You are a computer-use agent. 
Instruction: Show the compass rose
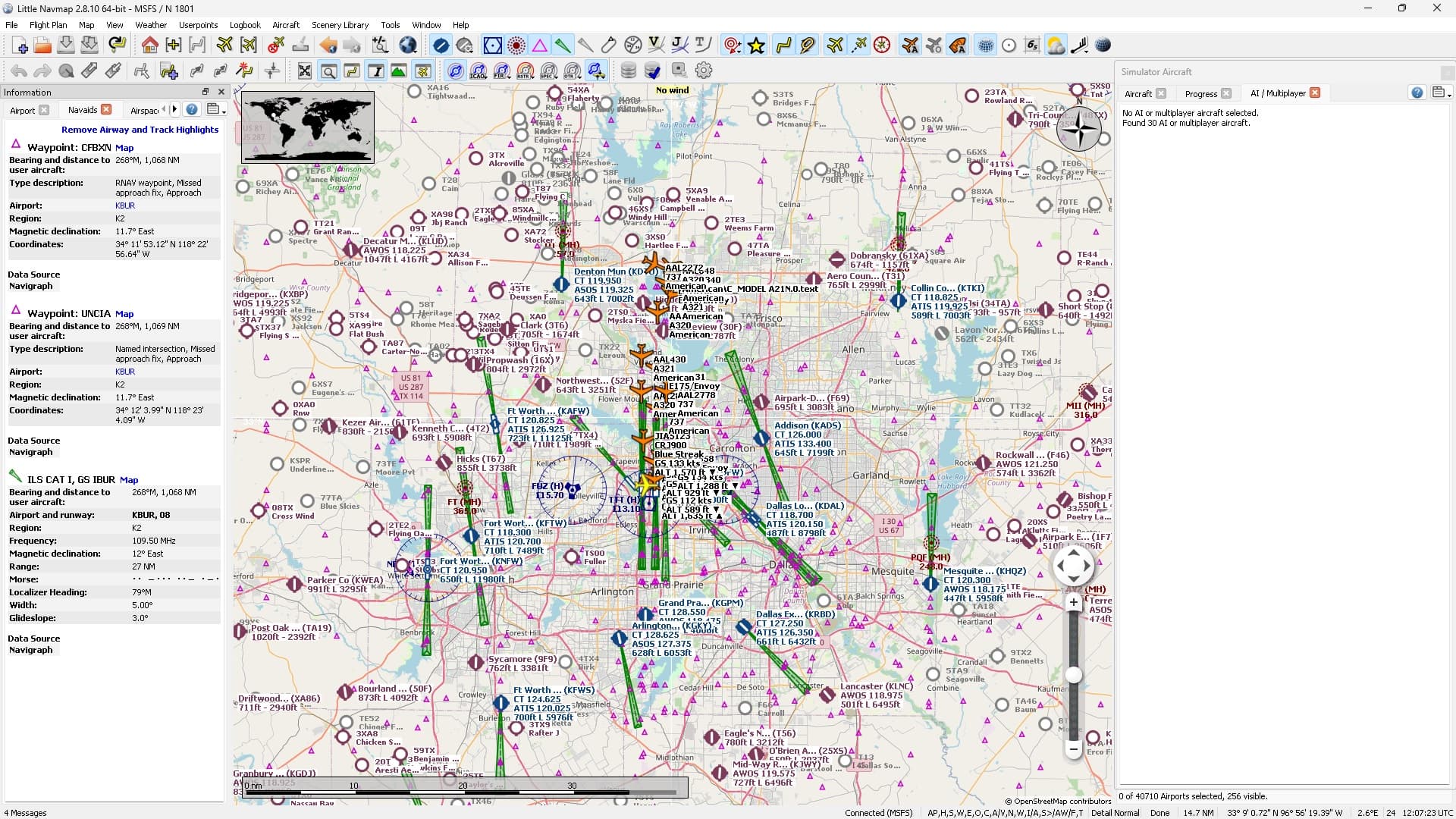[882, 45]
